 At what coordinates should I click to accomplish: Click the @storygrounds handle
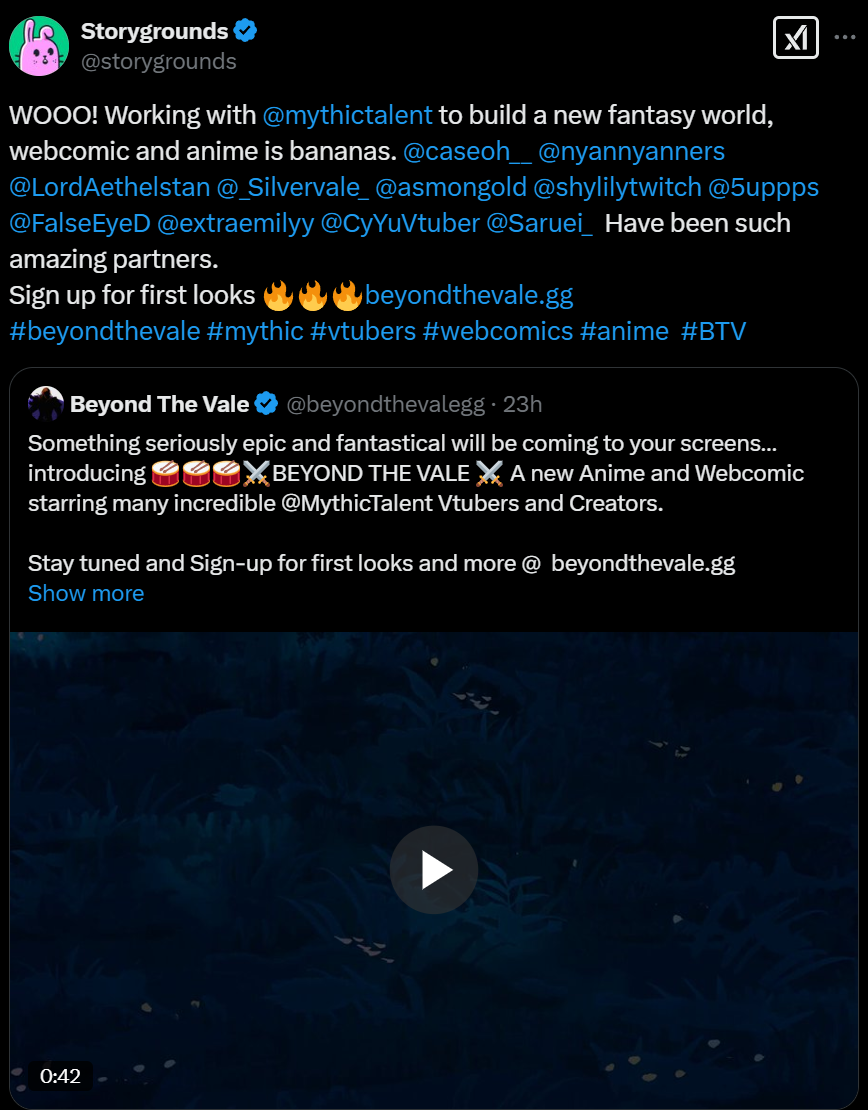click(x=159, y=62)
